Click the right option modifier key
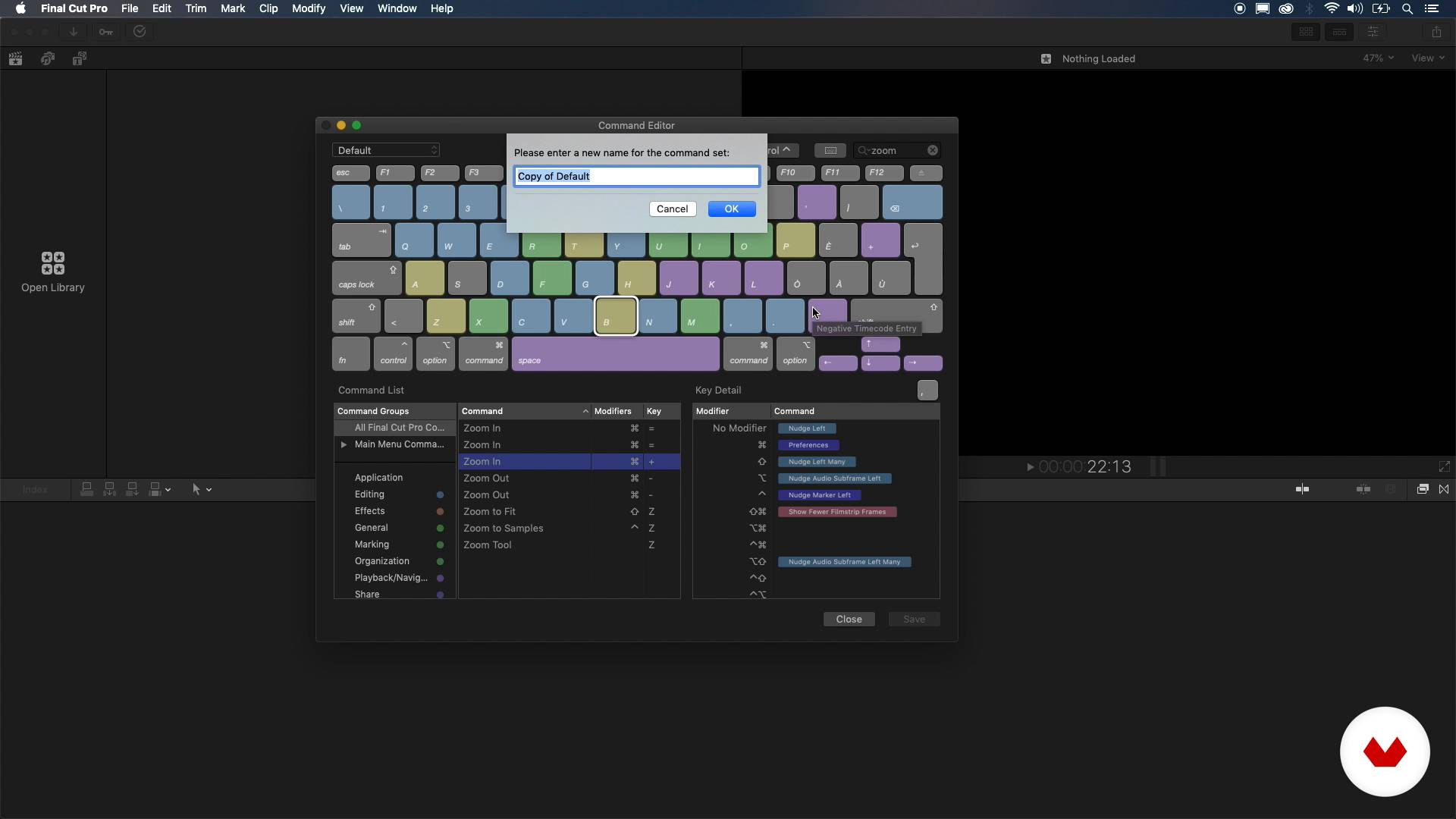 click(x=795, y=353)
